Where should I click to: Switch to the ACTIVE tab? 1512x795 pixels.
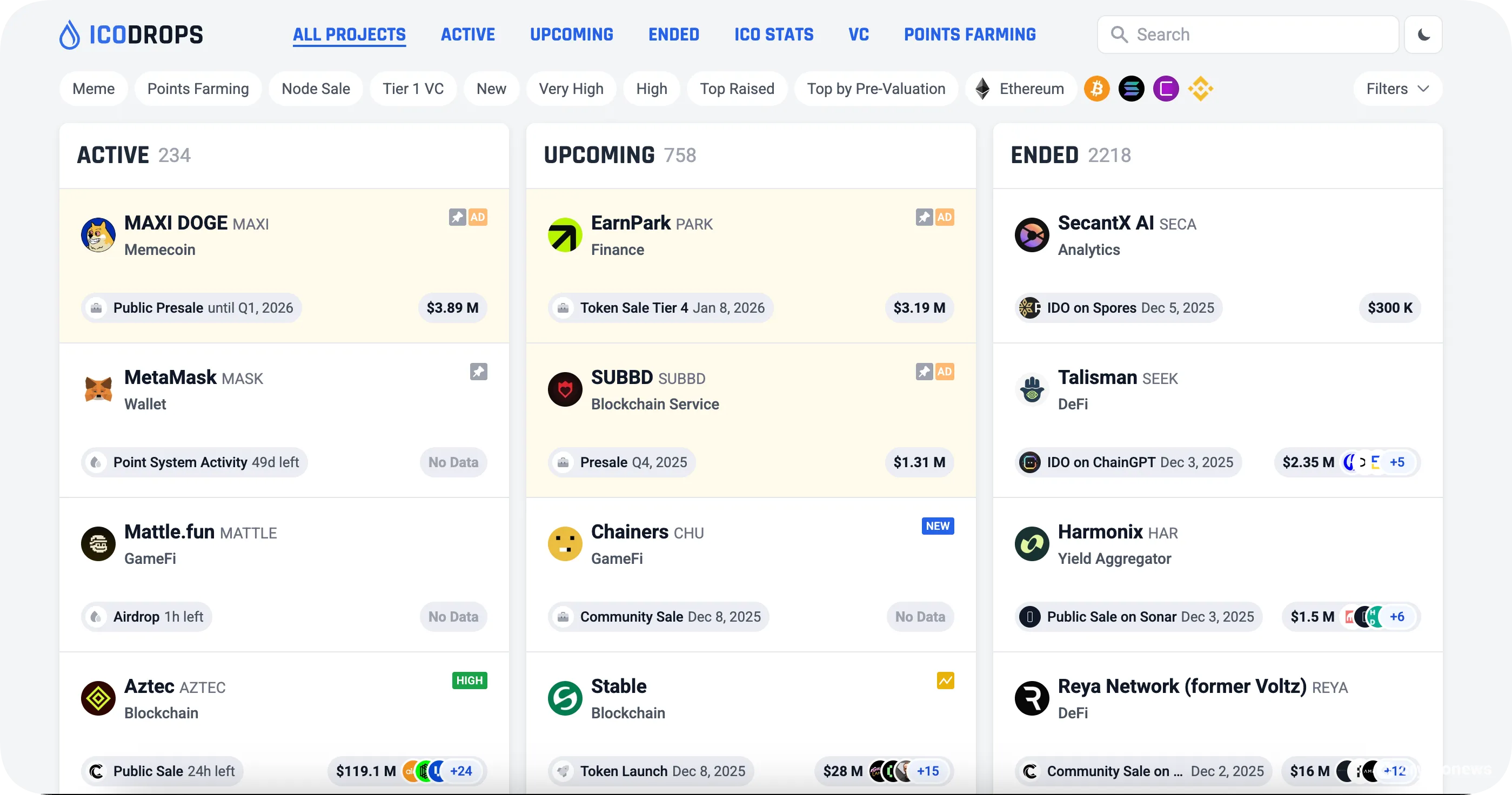468,34
